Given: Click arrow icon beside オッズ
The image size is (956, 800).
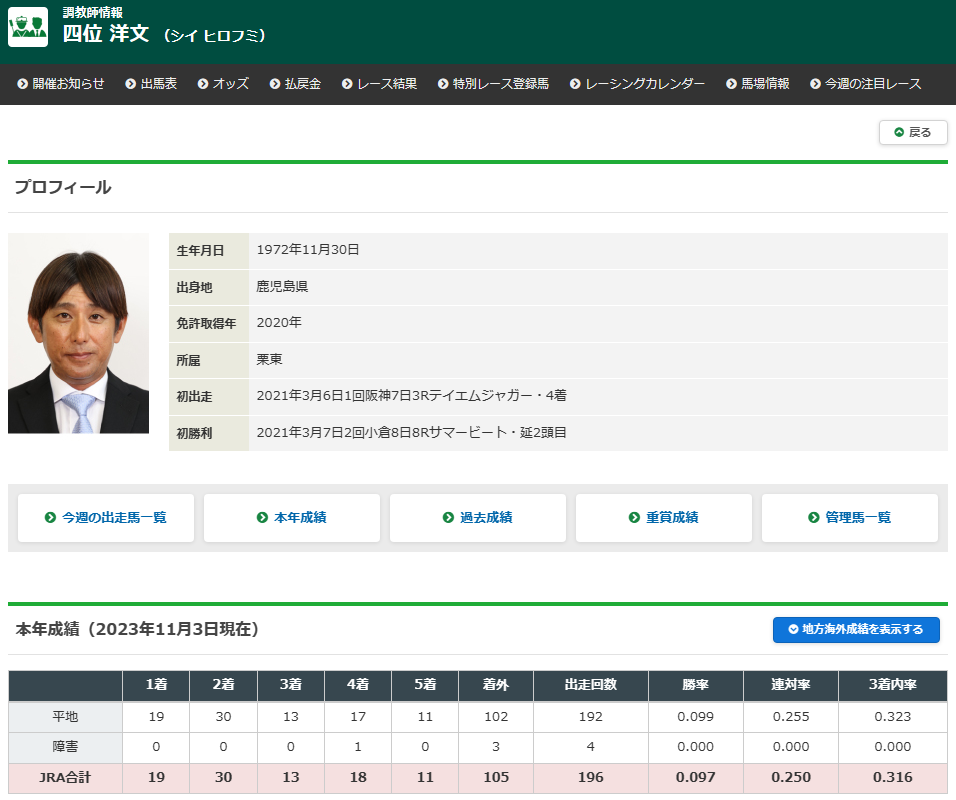Looking at the screenshot, I should [203, 84].
